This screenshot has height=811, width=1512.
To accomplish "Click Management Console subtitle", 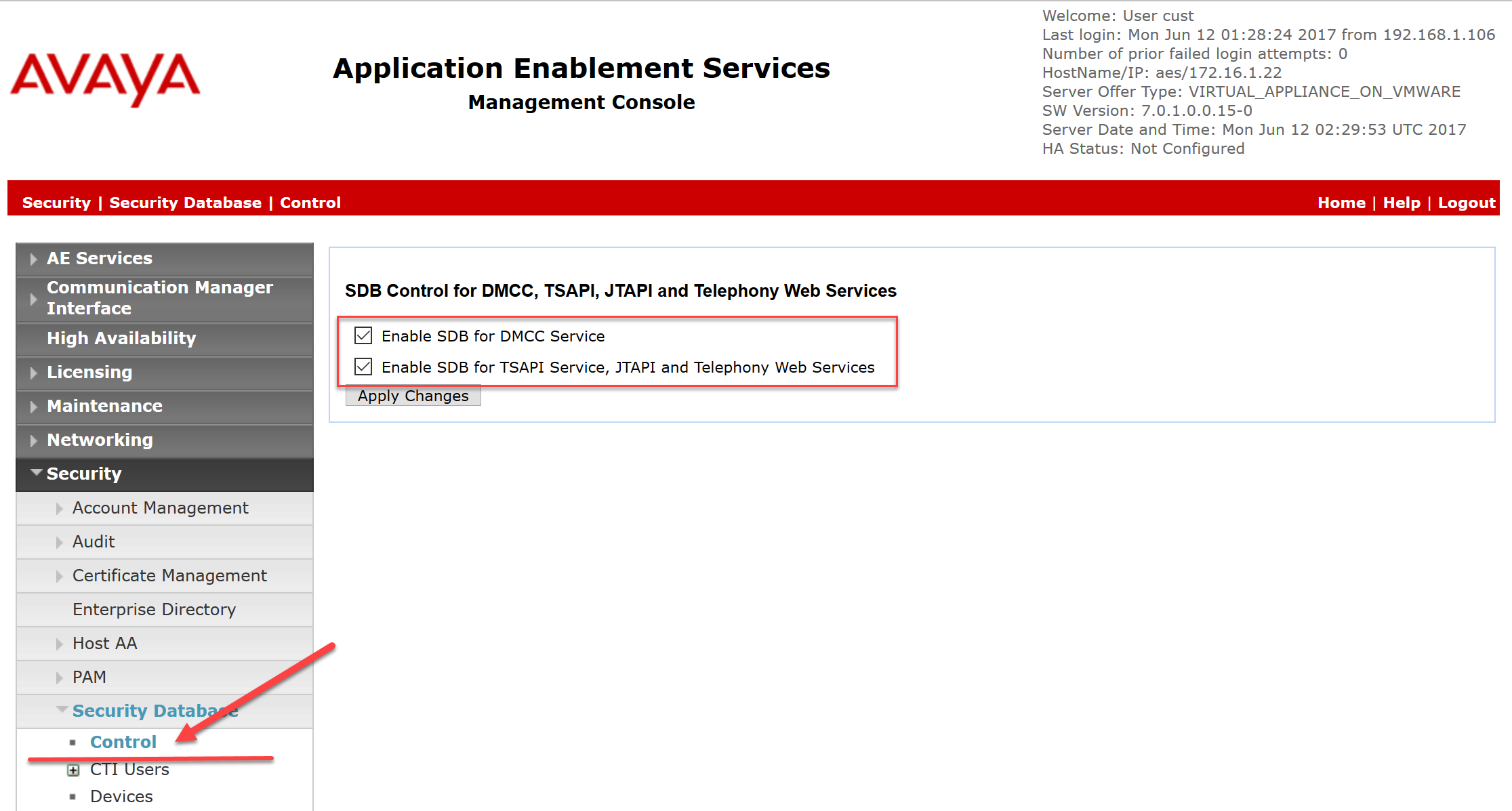I will coord(581,102).
